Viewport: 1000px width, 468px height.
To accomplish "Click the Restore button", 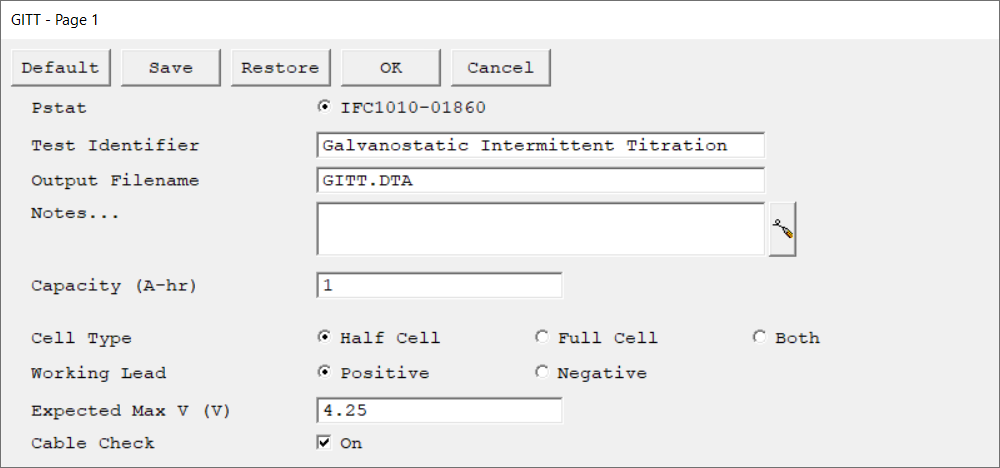I will [280, 68].
